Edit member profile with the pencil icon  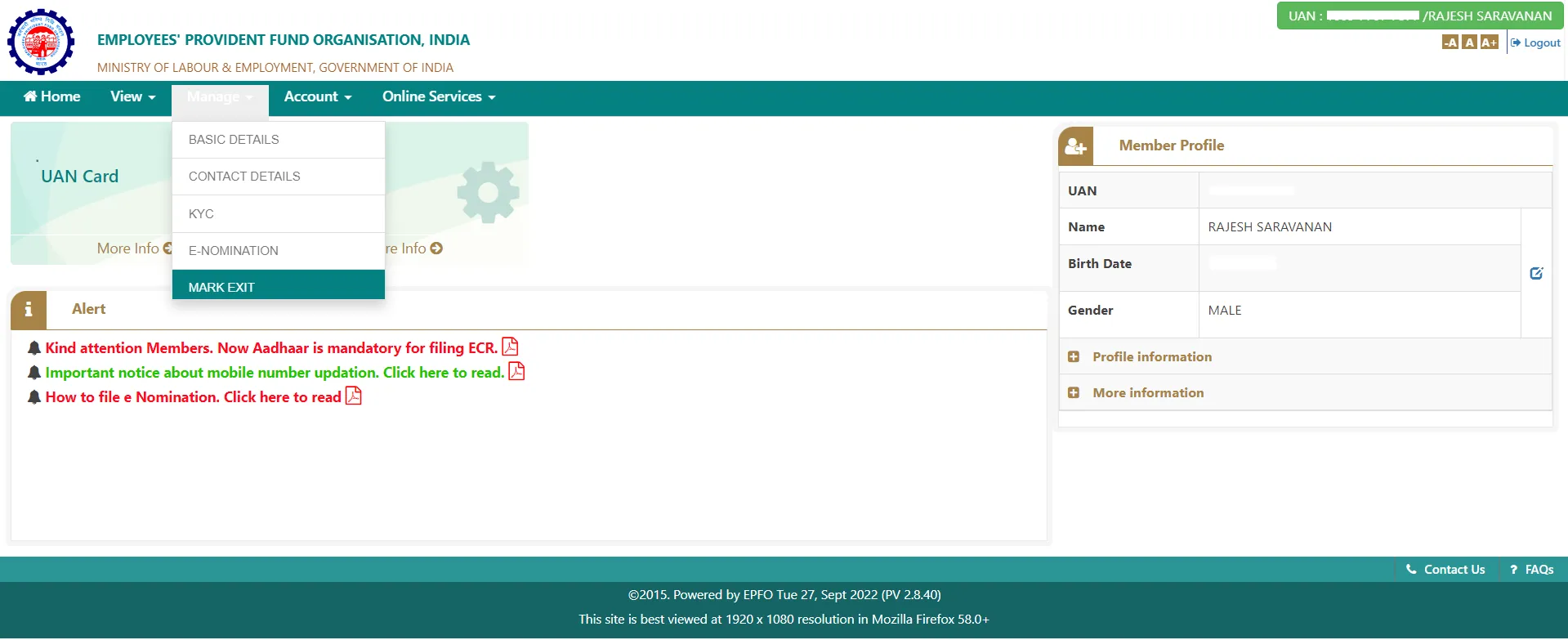(x=1536, y=273)
